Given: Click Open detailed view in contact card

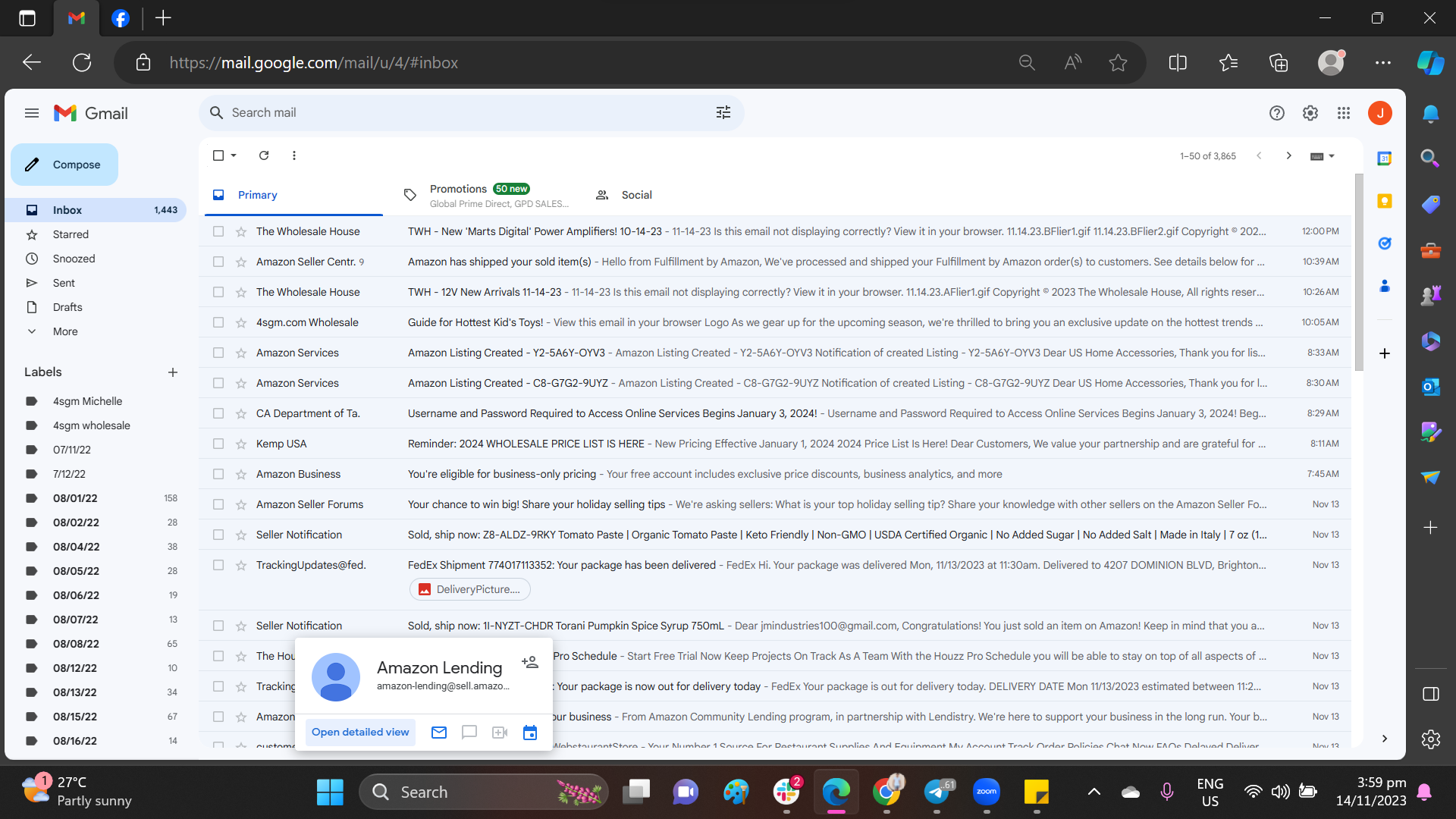Looking at the screenshot, I should point(360,732).
